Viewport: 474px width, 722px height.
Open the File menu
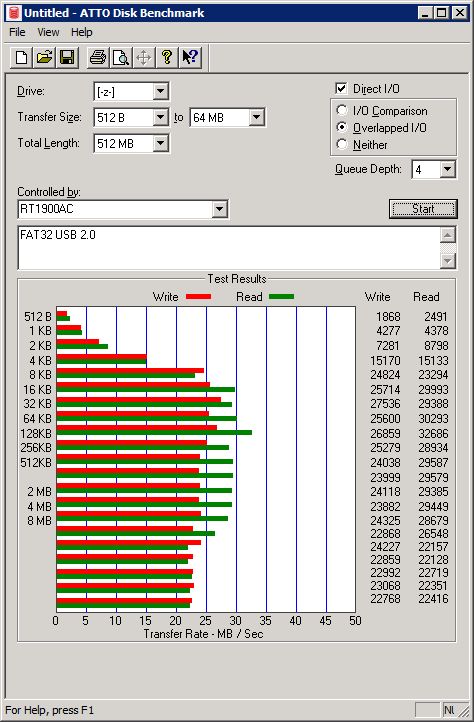coord(17,32)
